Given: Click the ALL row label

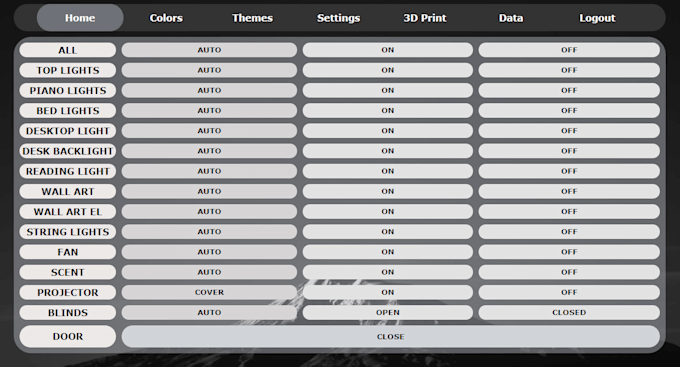Looking at the screenshot, I should [x=68, y=50].
